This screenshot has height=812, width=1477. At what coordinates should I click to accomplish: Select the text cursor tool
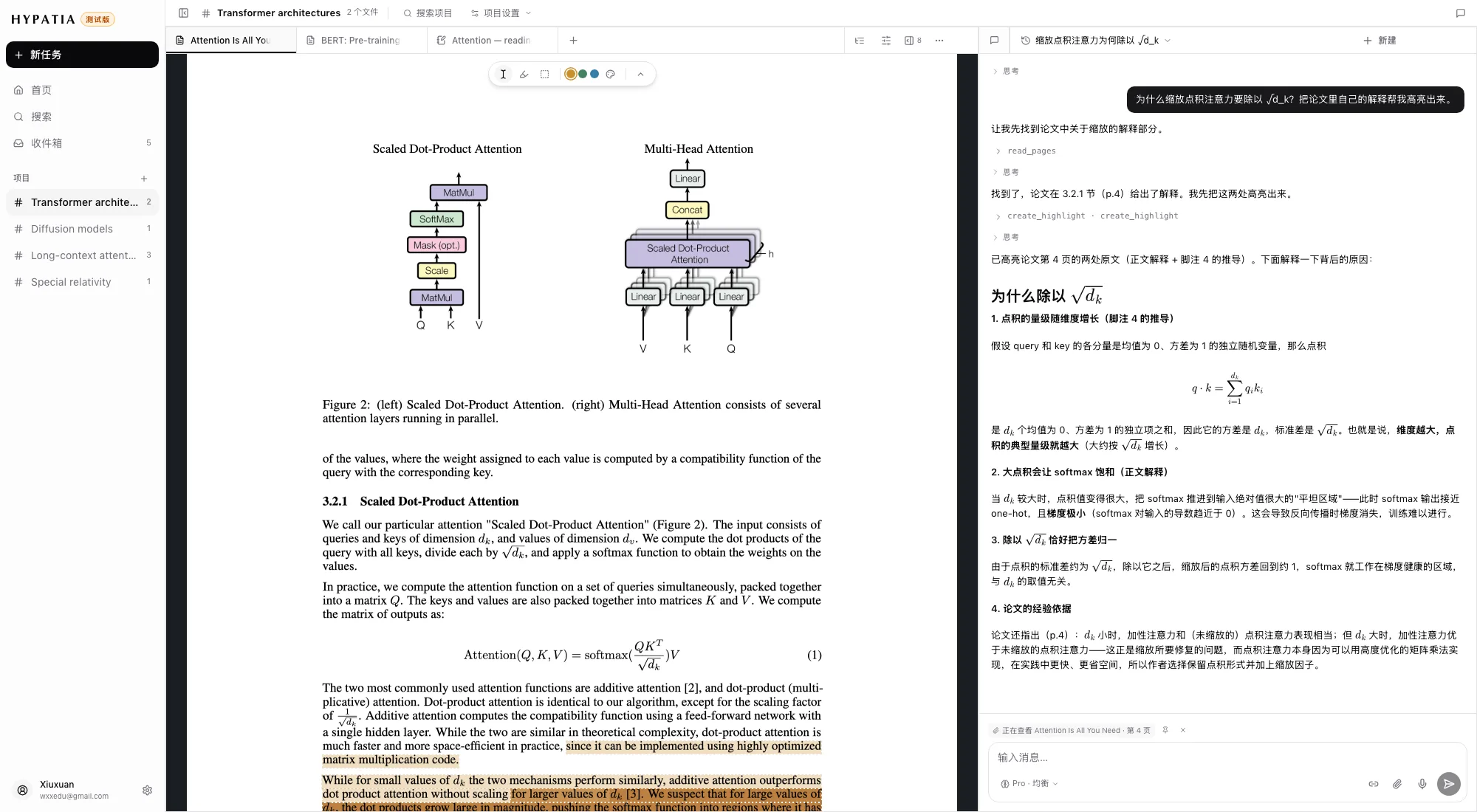coord(503,74)
